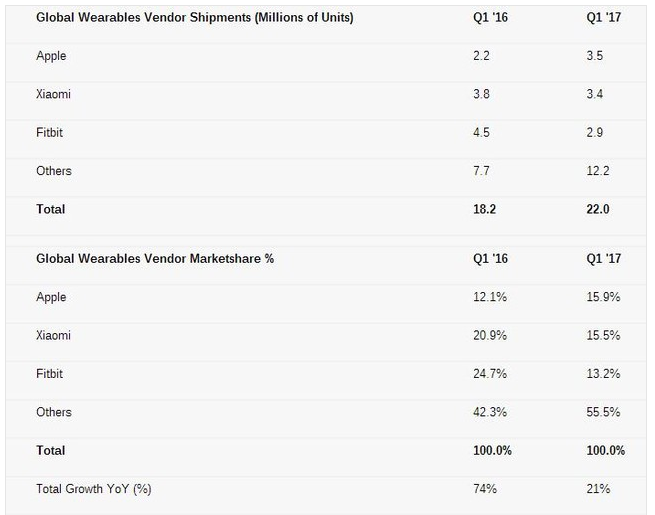This screenshot has height=515, width=655.
Task: Click Fitbit marketshare value 24.7%
Action: click(x=490, y=373)
